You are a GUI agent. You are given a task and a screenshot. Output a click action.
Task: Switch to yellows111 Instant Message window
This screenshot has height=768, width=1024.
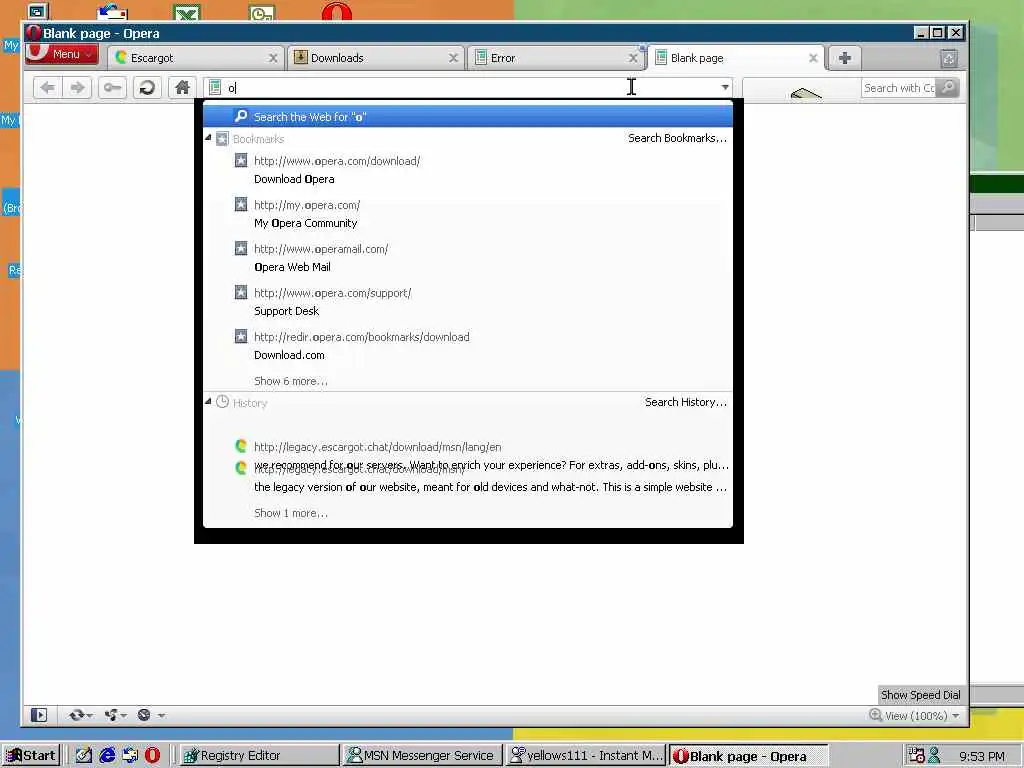[586, 756]
